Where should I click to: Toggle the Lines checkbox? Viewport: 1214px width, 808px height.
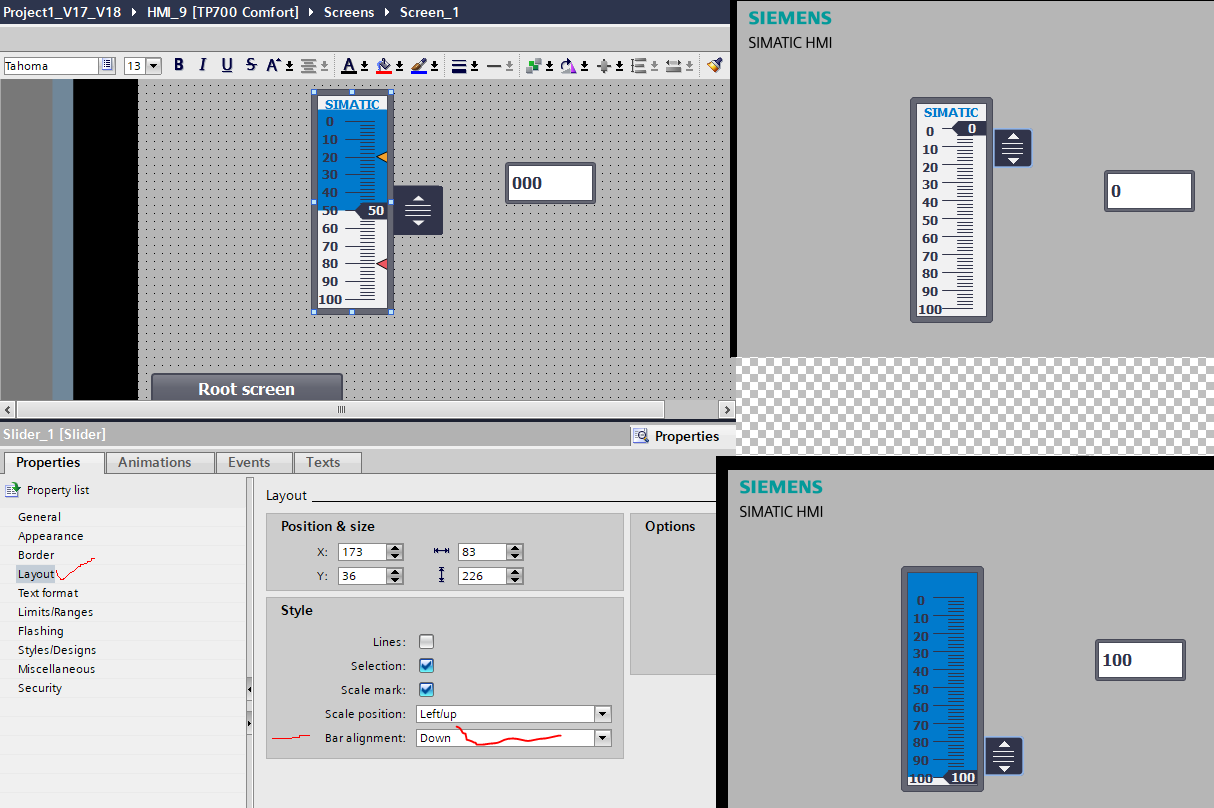point(427,642)
